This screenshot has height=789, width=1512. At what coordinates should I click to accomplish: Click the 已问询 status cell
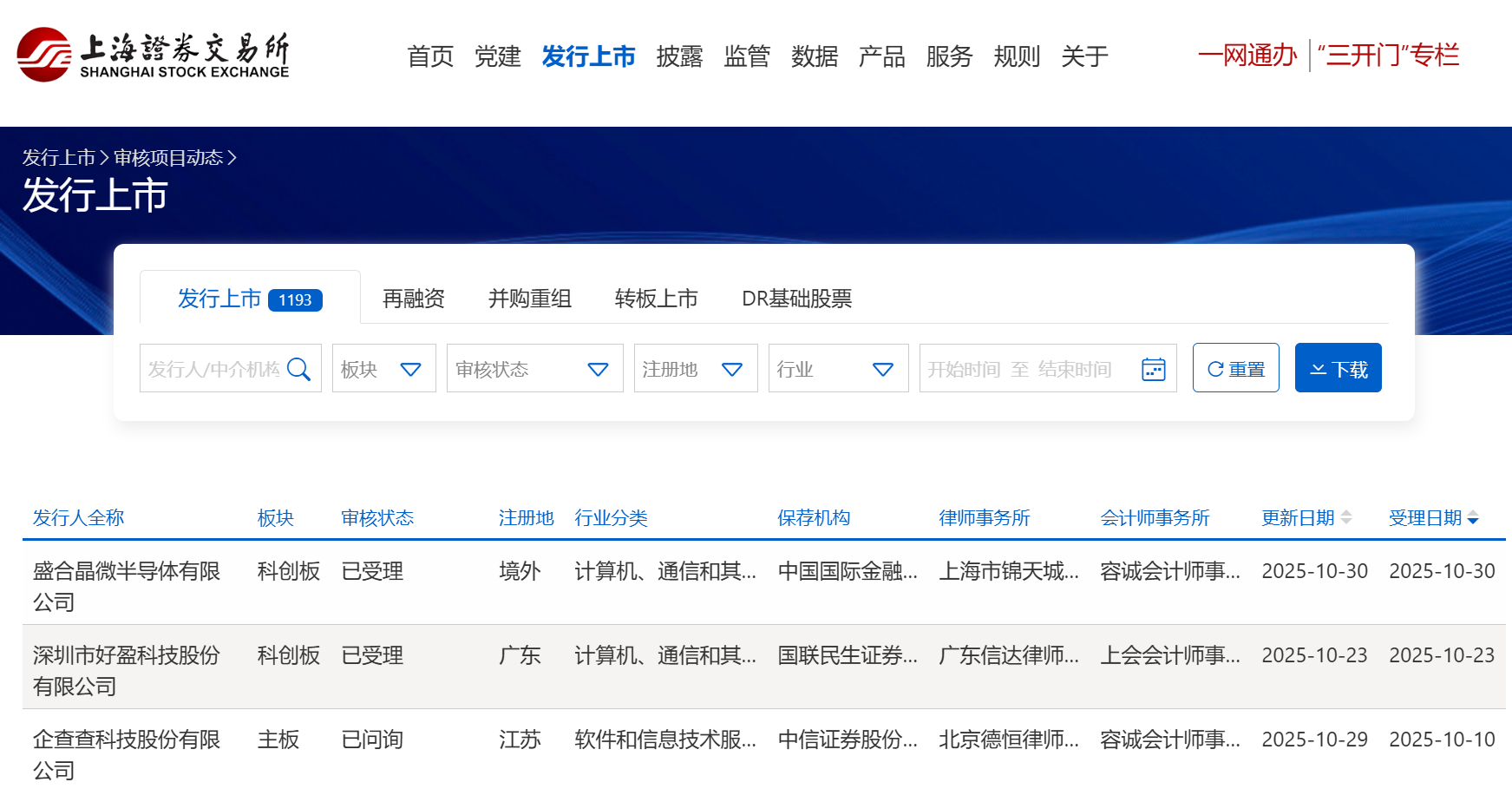pos(372,740)
